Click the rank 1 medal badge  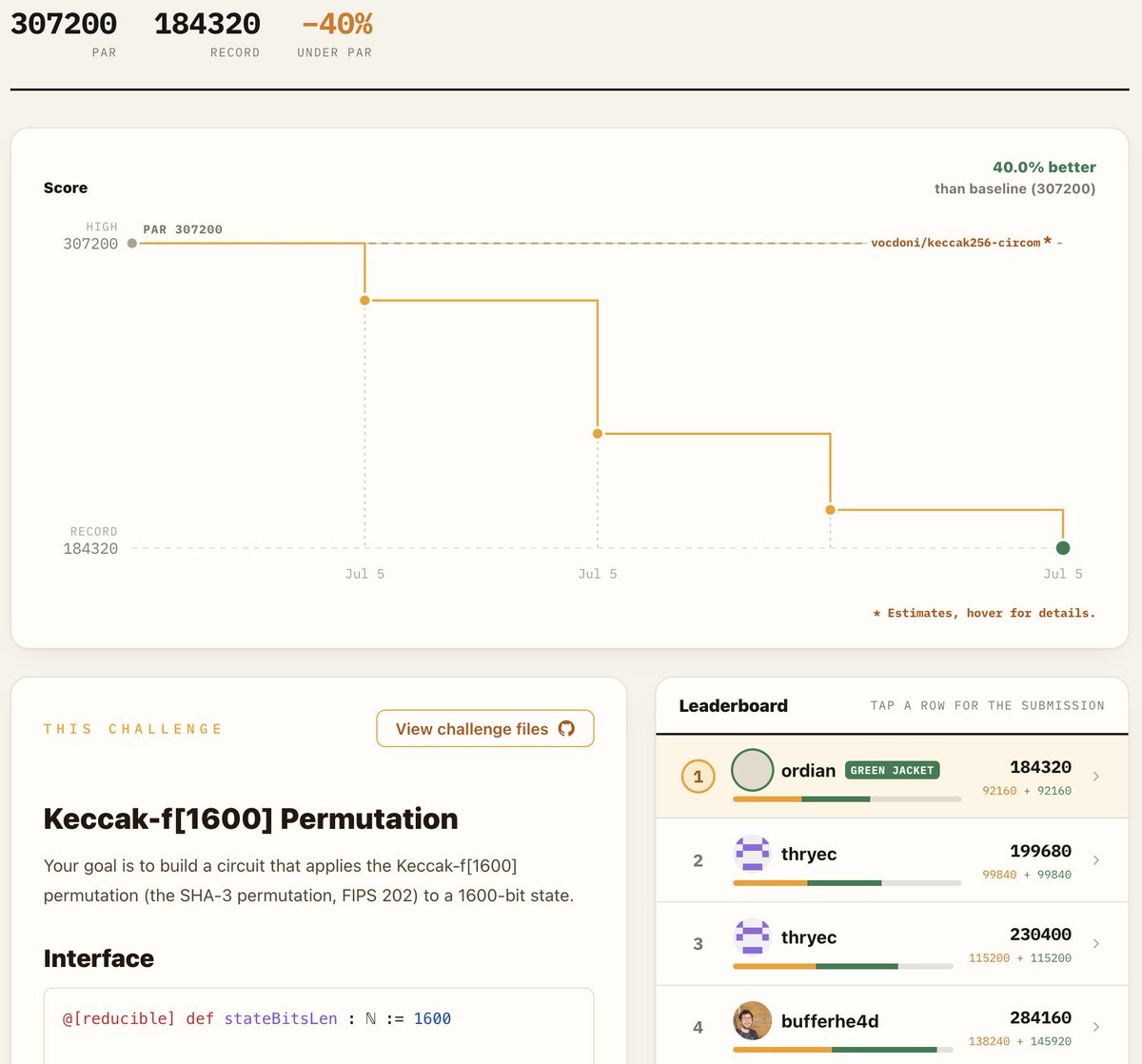(698, 777)
